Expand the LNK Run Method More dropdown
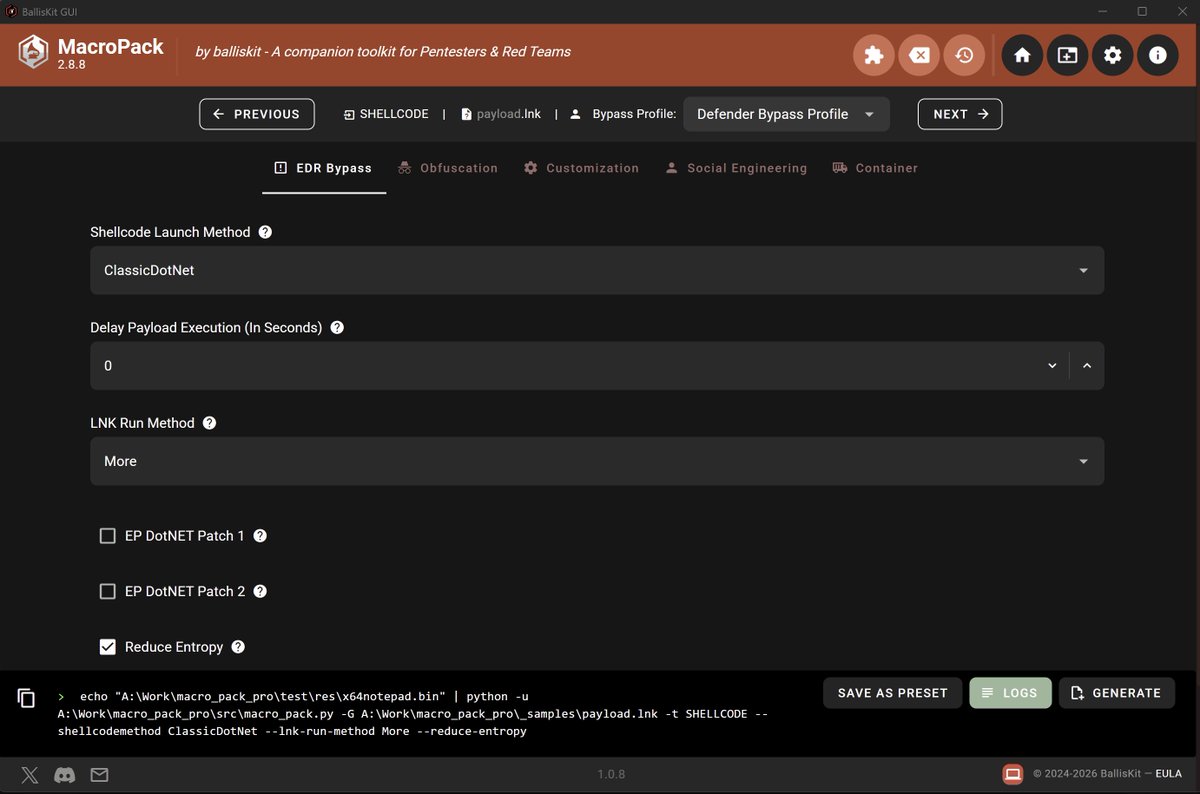 pos(597,461)
